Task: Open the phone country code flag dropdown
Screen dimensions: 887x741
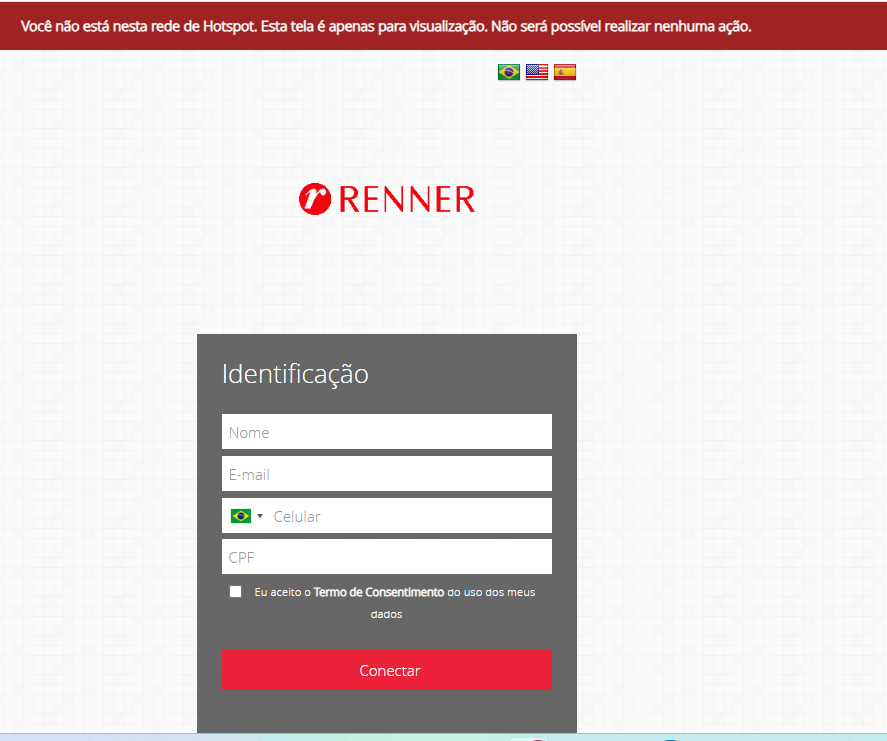Action: pos(247,516)
